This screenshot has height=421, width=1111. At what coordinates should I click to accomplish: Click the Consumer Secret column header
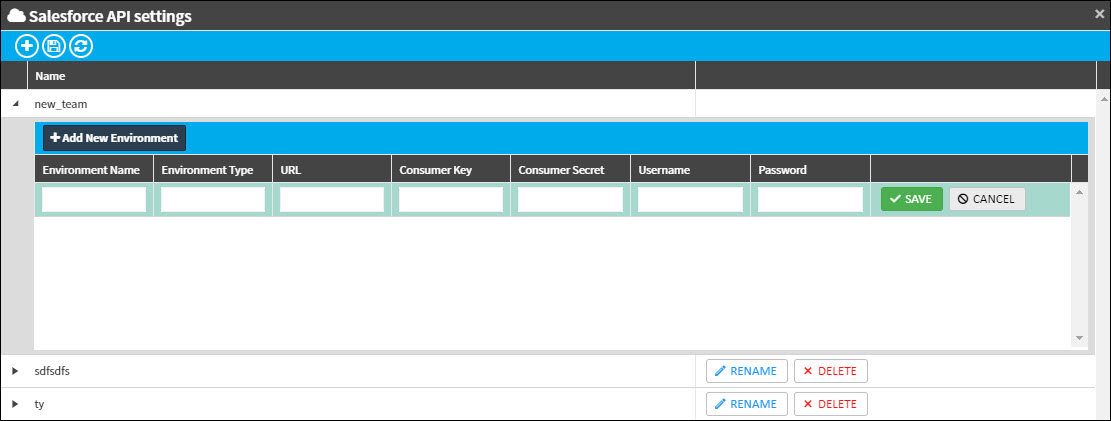570,170
